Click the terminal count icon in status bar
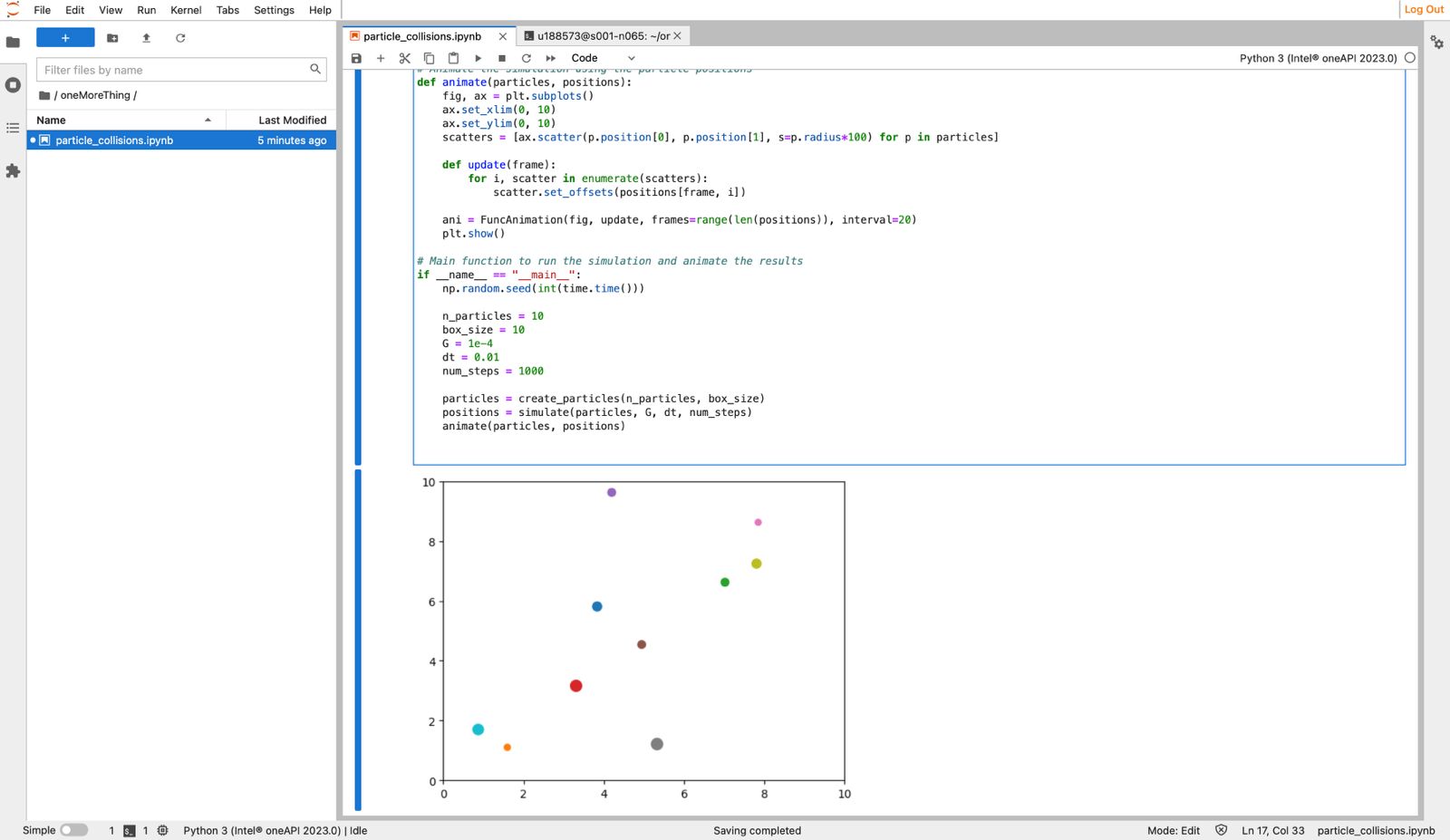Image resolution: width=1450 pixels, height=840 pixels. click(x=130, y=830)
